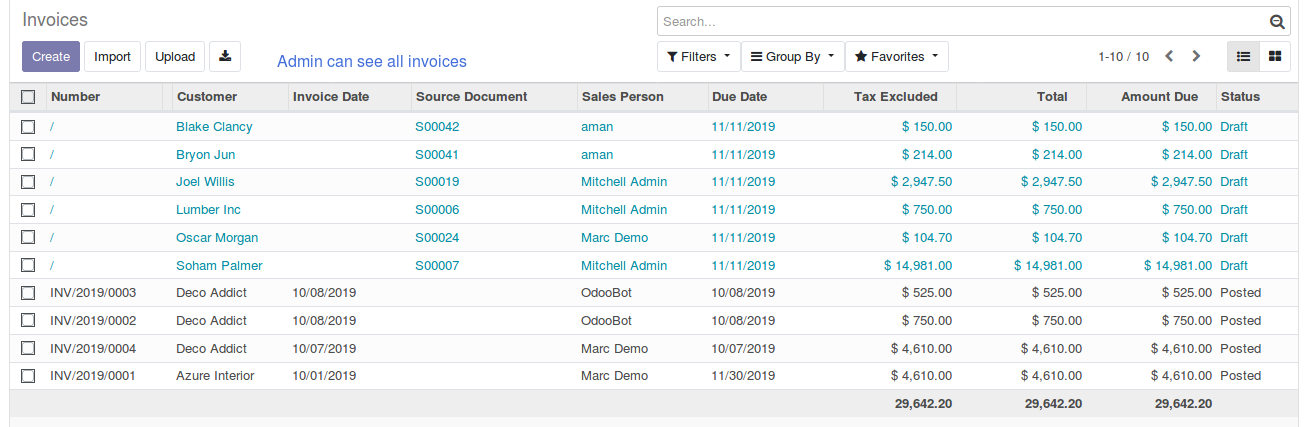Go to next page arrow

point(1196,57)
